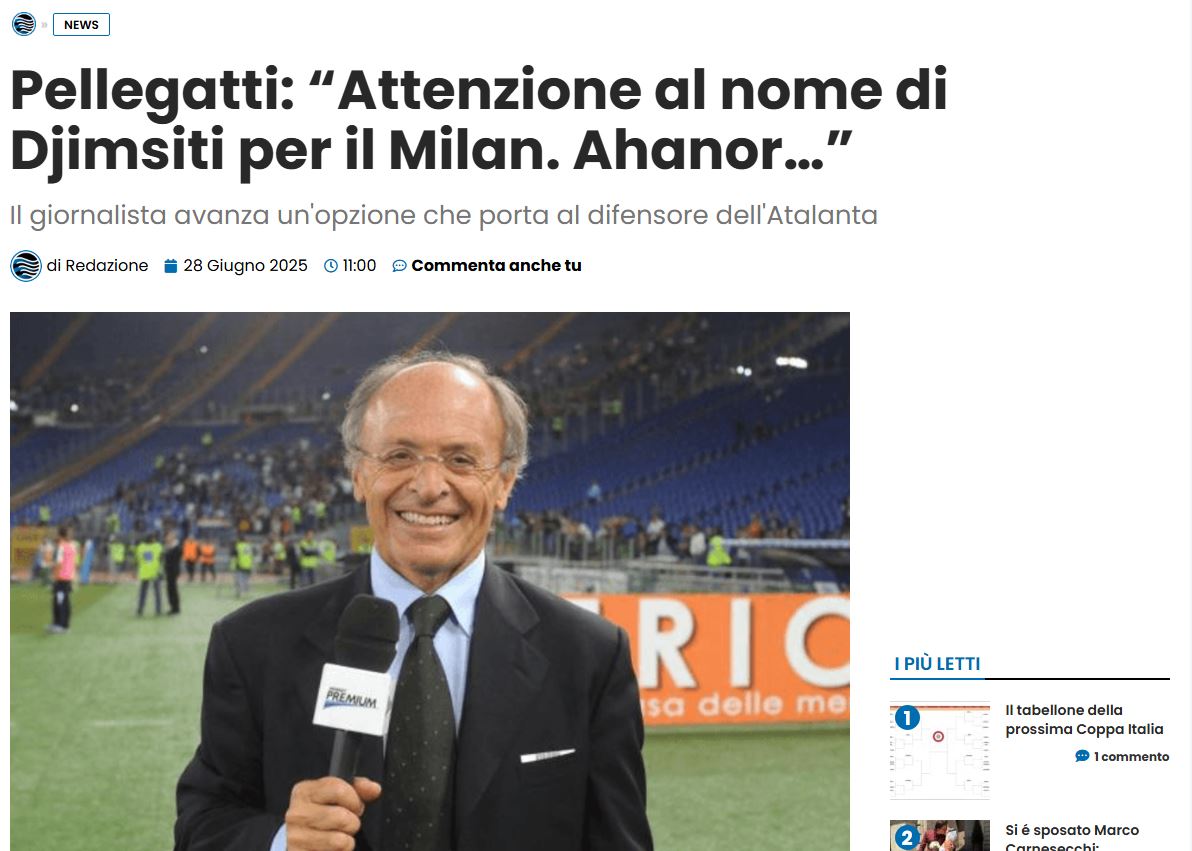Click the '1 commento' bubble icon
Screen dimensions: 1192x851
[1083, 756]
